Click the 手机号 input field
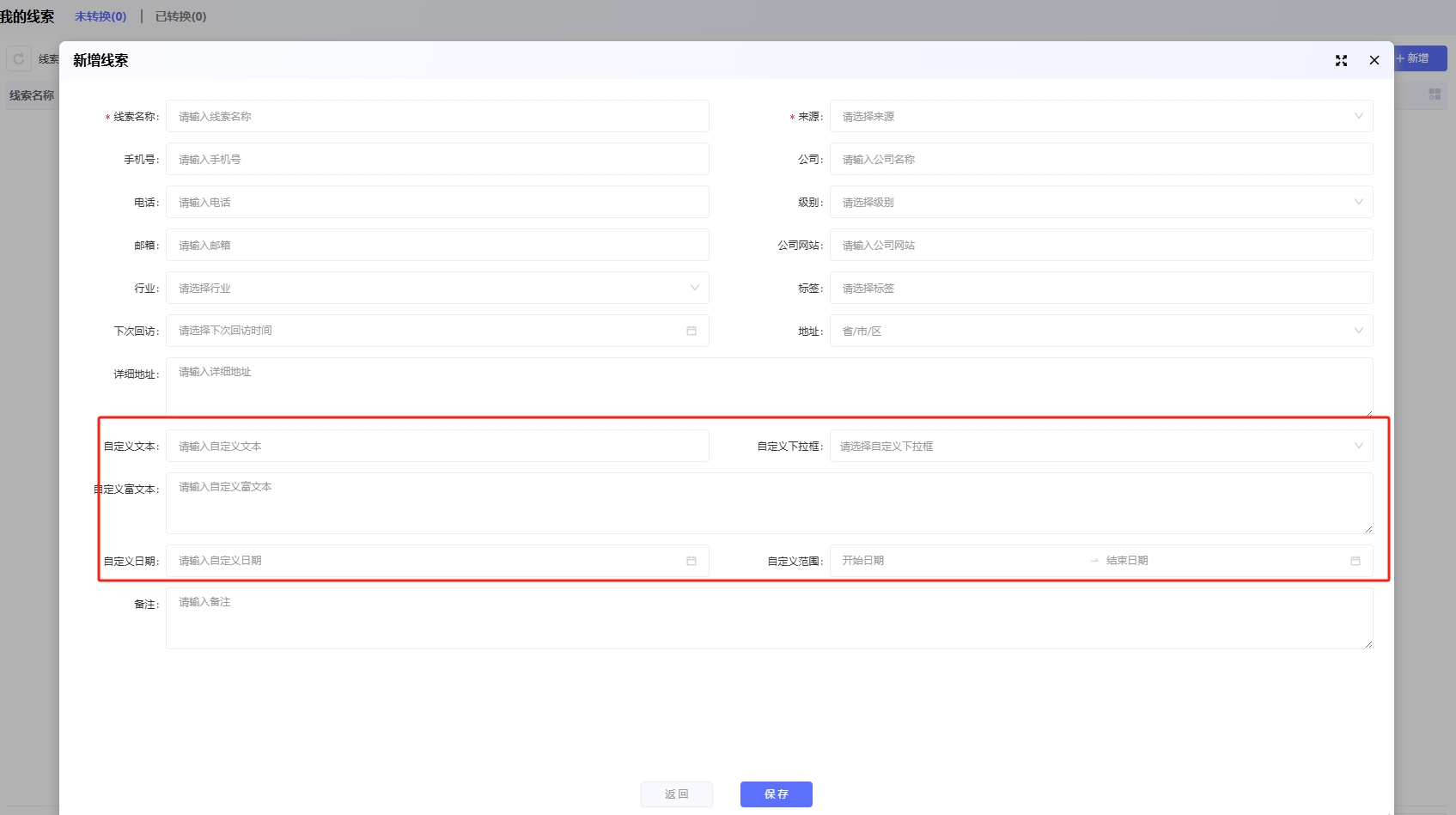The height and width of the screenshot is (815, 1456). coord(437,160)
